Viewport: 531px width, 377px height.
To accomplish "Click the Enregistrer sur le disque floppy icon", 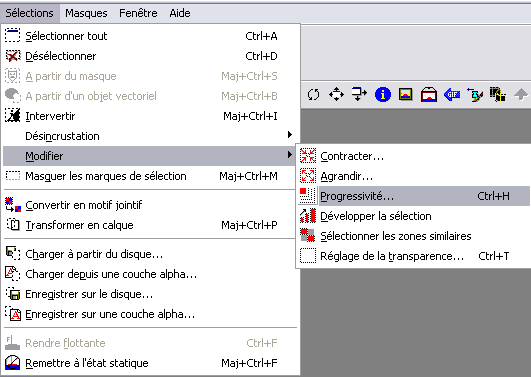I will (x=13, y=294).
